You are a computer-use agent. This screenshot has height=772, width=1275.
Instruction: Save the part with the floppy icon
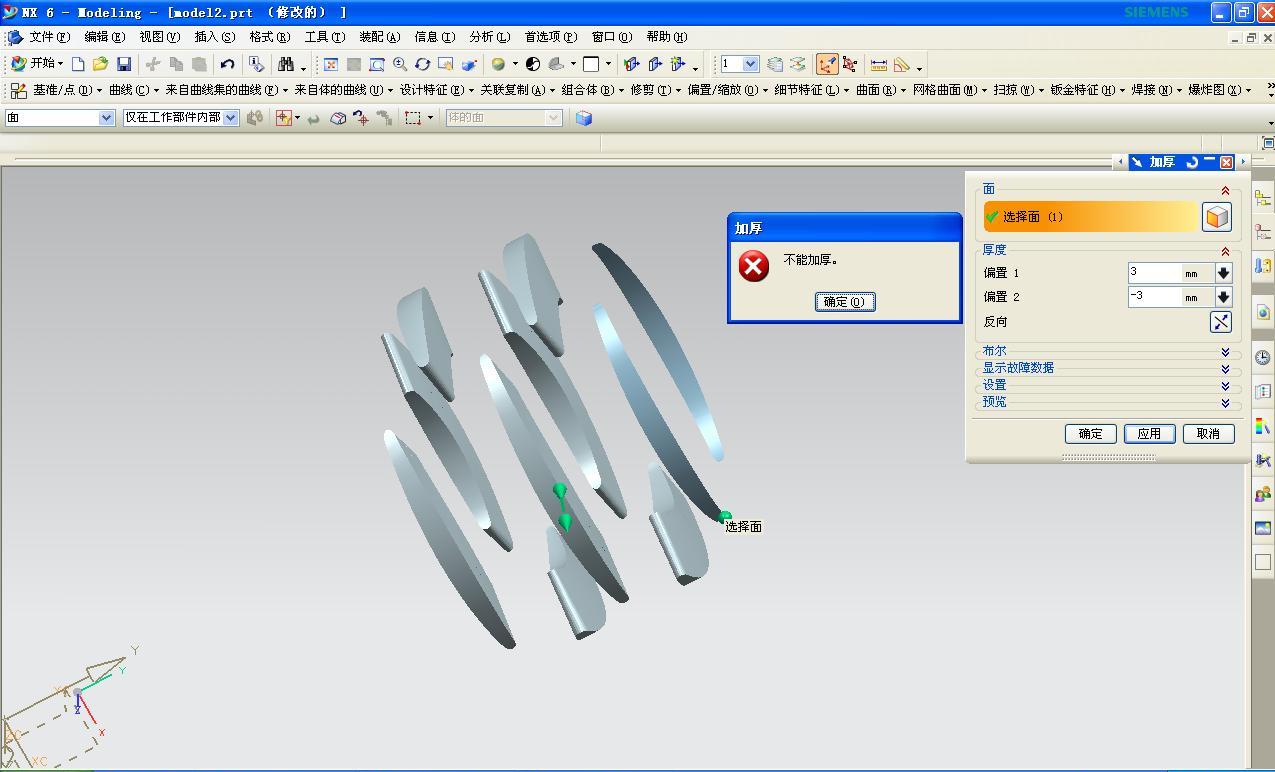click(124, 64)
